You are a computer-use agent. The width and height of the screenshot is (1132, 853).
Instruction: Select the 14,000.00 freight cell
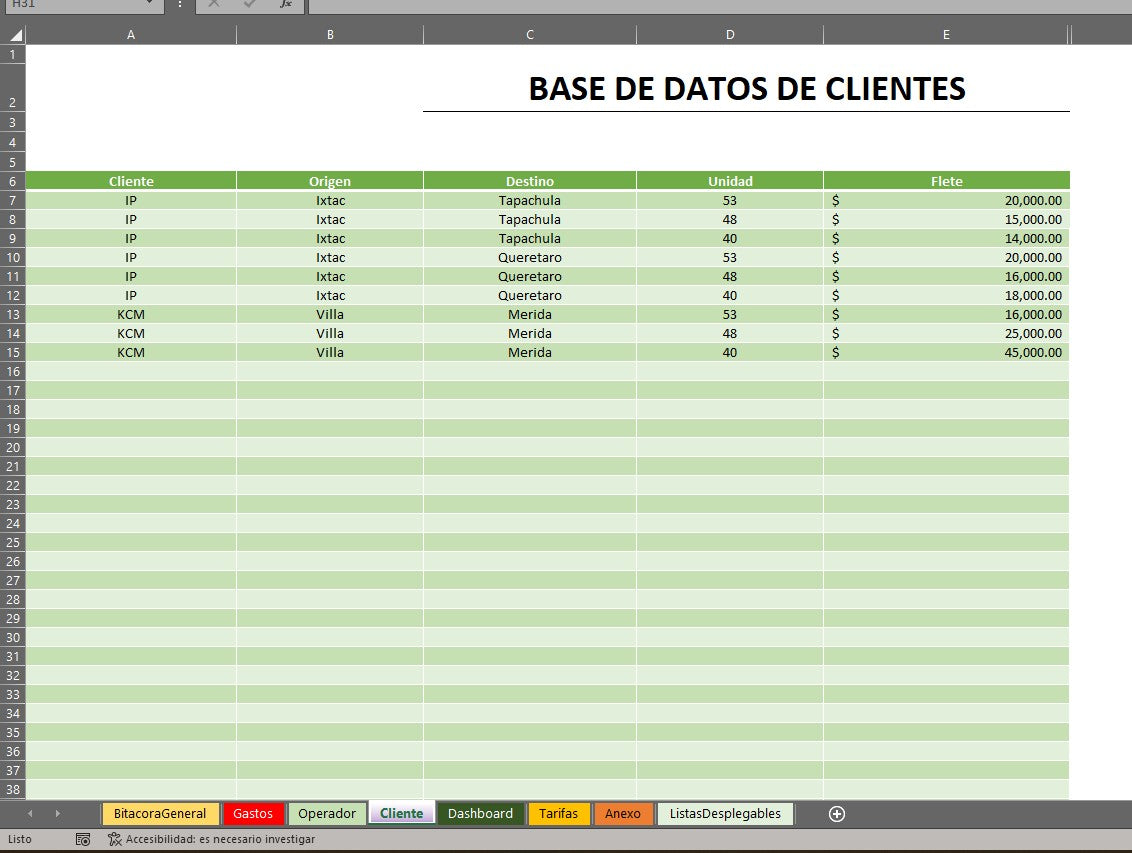946,238
